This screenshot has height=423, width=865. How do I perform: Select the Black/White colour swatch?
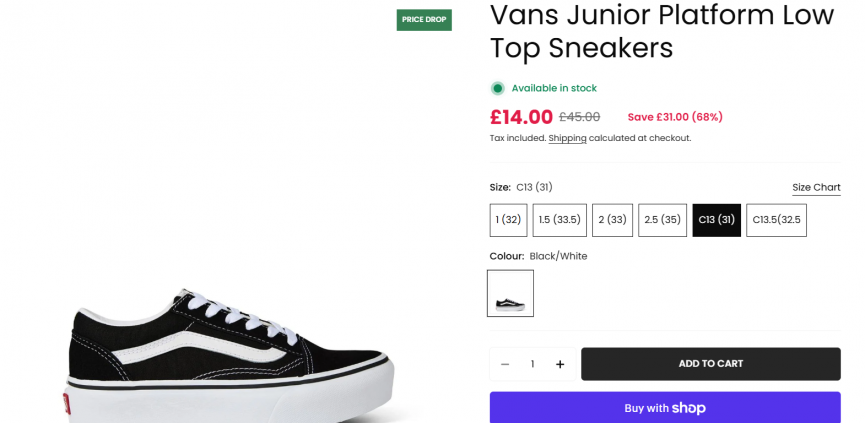click(510, 293)
